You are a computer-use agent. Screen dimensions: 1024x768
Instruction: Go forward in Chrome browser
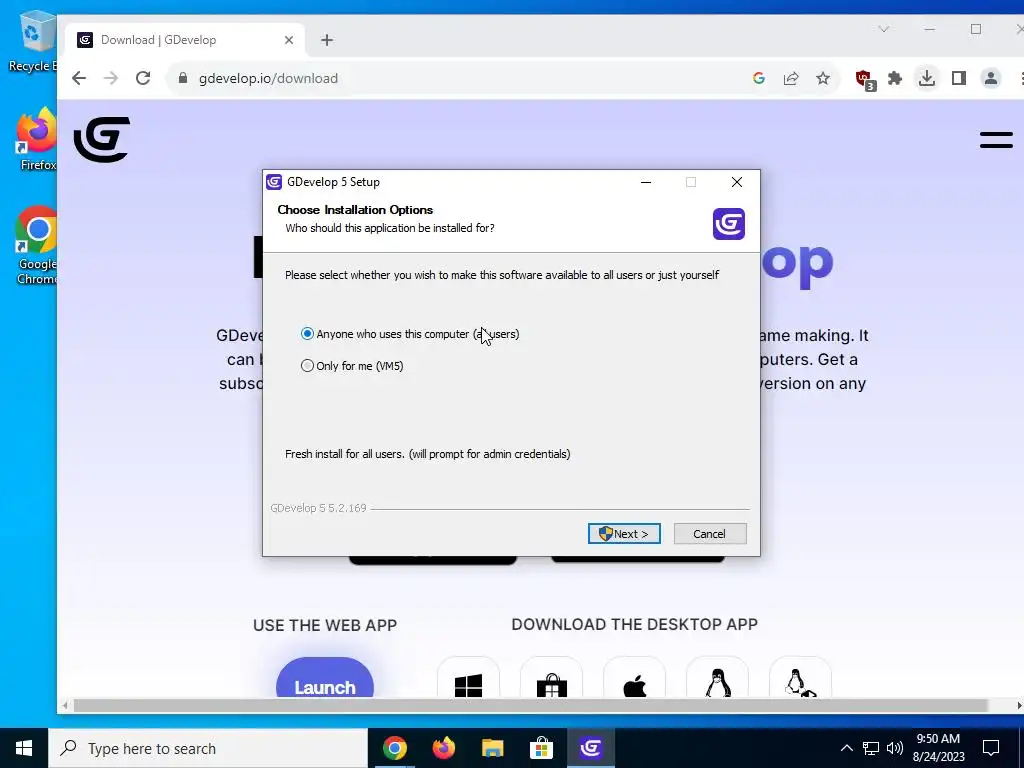(x=111, y=78)
